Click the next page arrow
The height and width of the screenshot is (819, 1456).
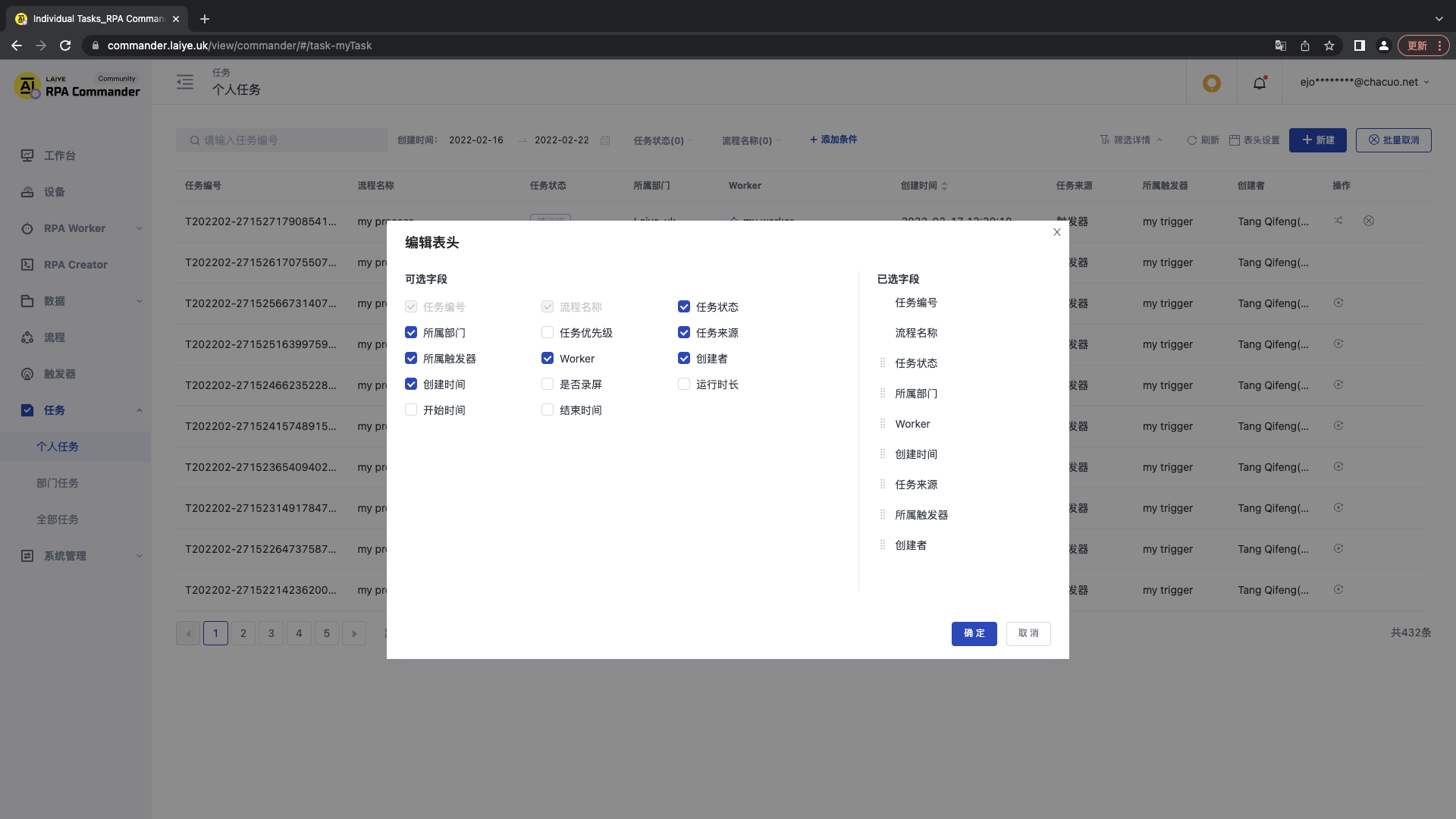[x=354, y=633]
